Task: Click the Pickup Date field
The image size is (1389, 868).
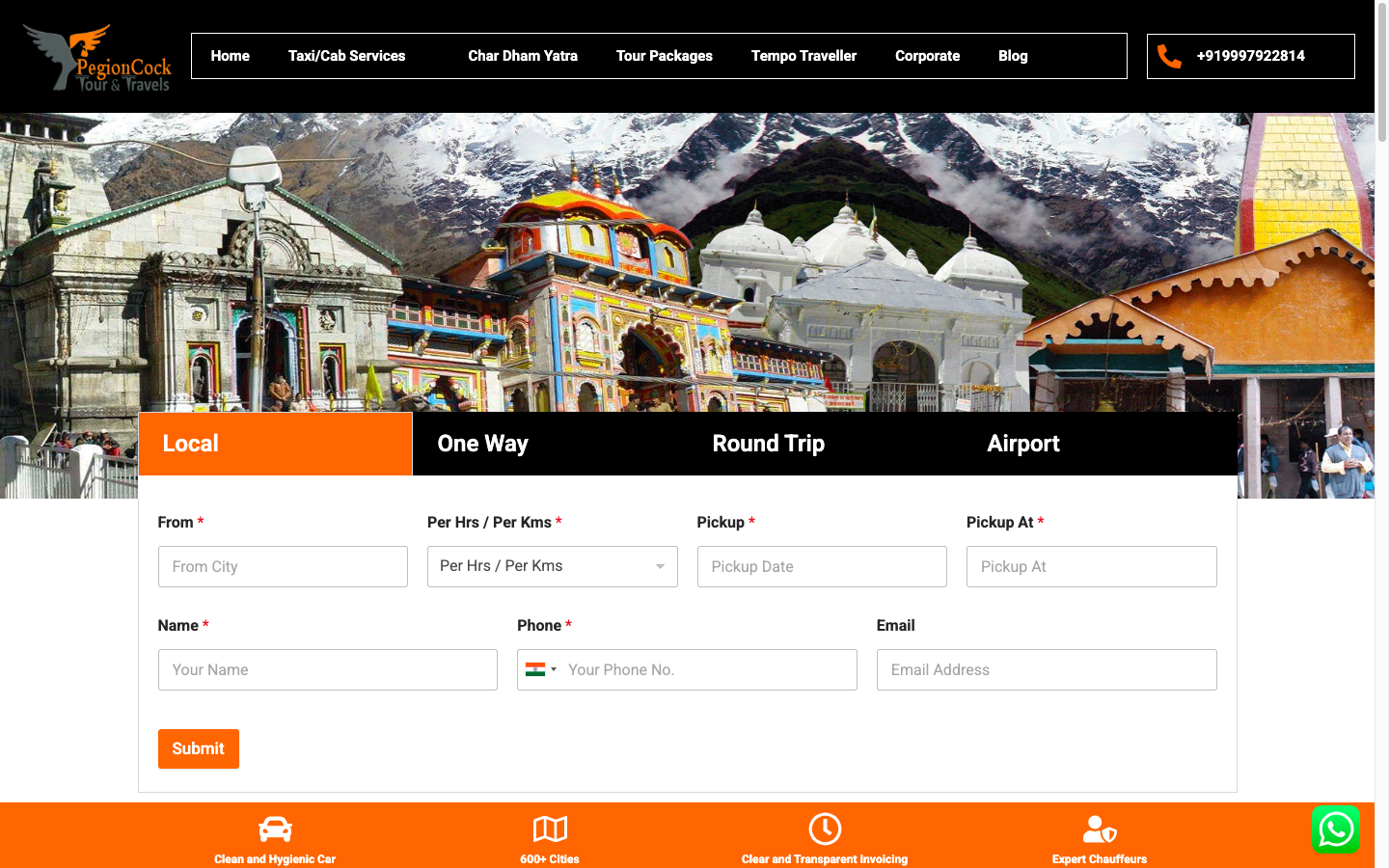Action: pyautogui.click(x=821, y=567)
